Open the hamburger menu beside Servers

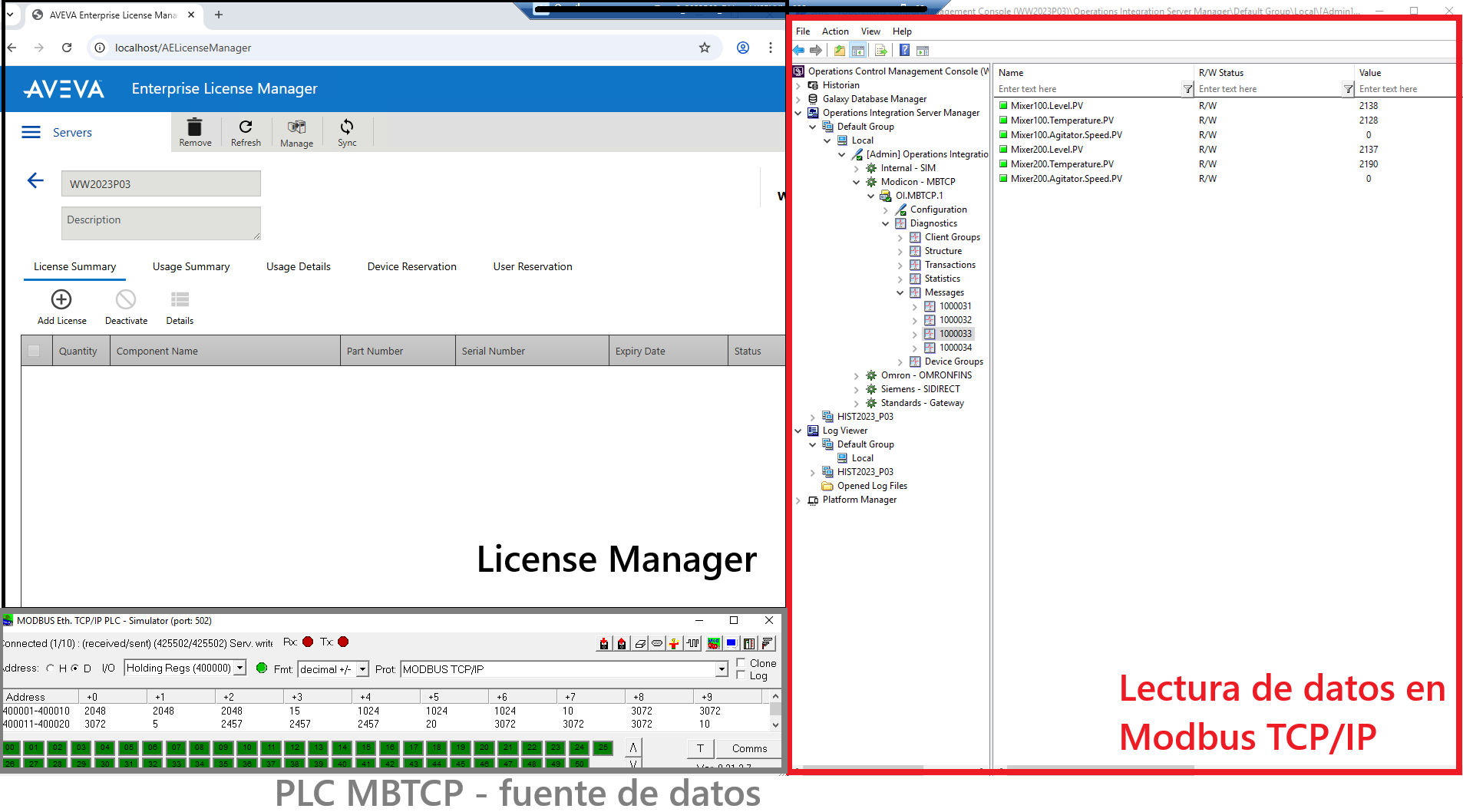point(31,132)
